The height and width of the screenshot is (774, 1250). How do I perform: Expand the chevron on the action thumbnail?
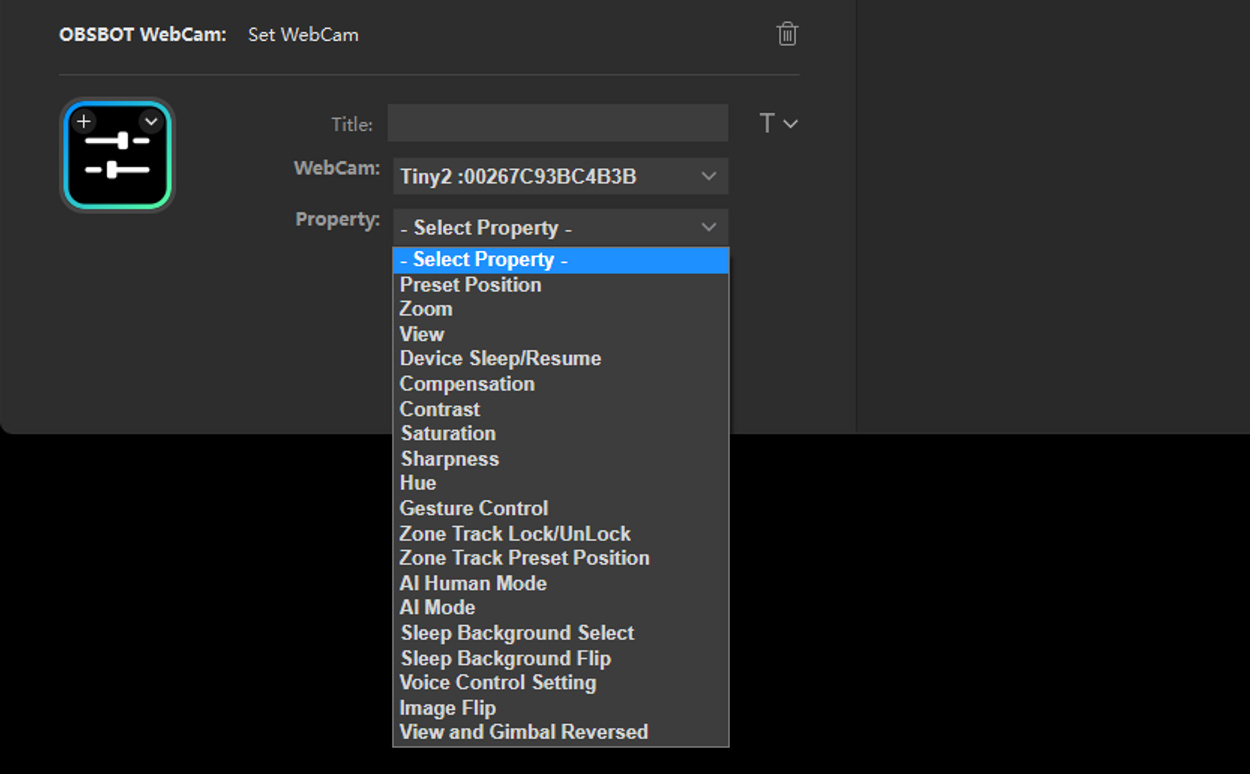pos(151,121)
